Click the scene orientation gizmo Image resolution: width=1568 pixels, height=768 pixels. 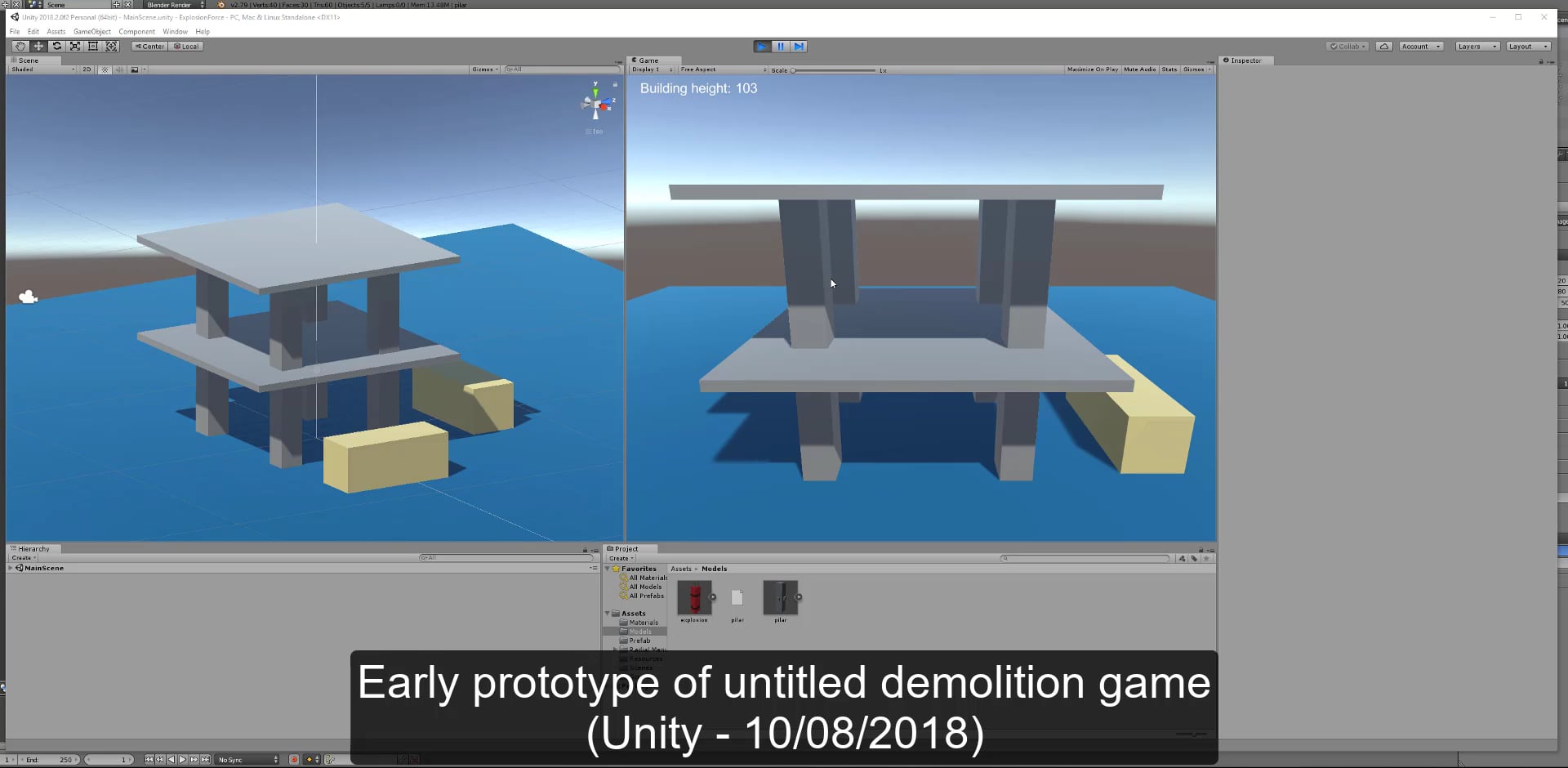coord(596,103)
